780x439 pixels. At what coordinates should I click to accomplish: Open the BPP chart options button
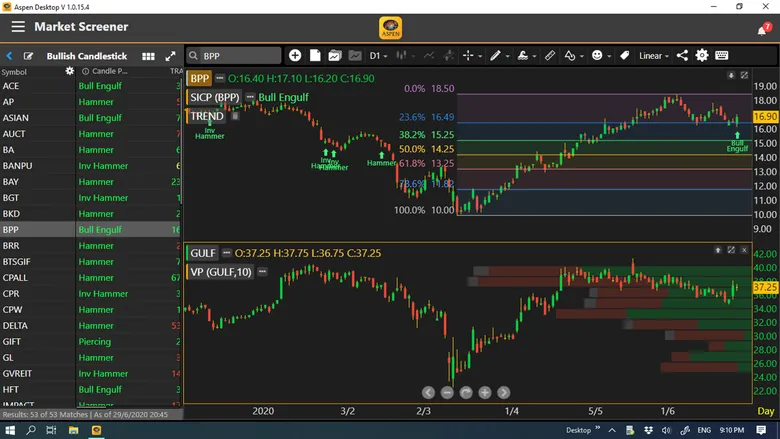tap(219, 78)
